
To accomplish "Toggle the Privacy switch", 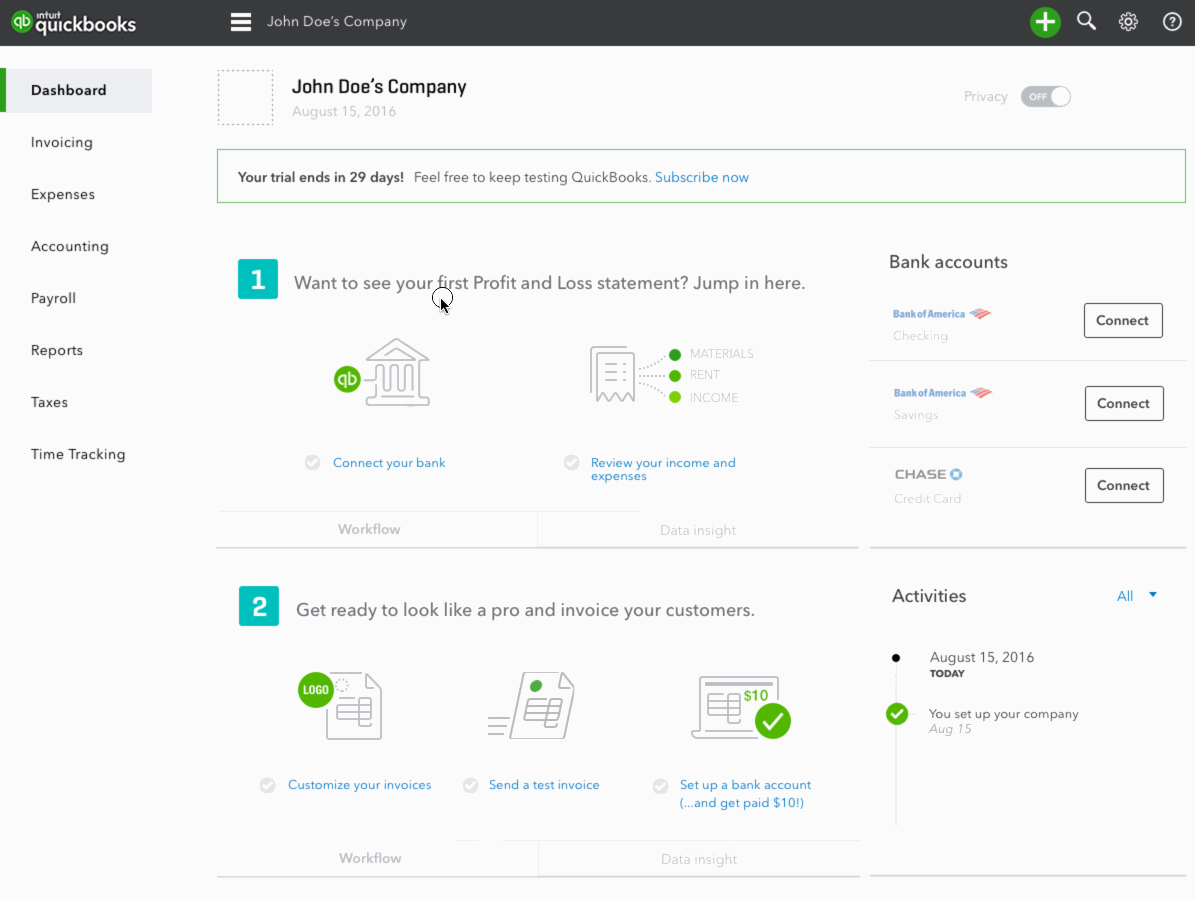I will [1046, 97].
